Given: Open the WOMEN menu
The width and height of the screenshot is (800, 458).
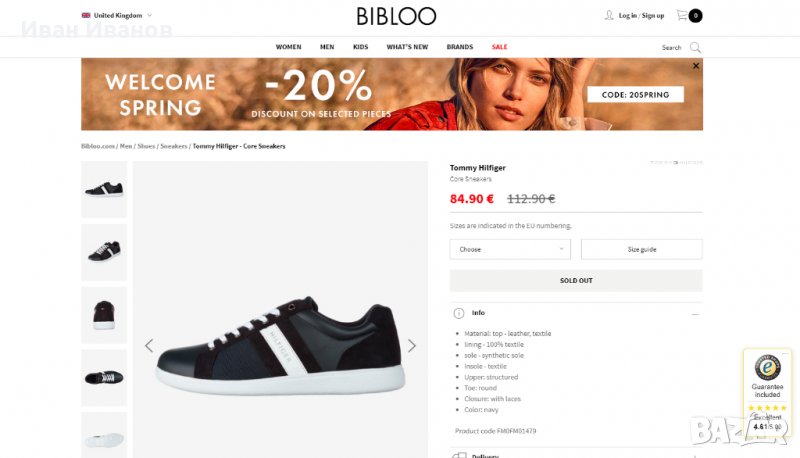Looking at the screenshot, I should [288, 47].
